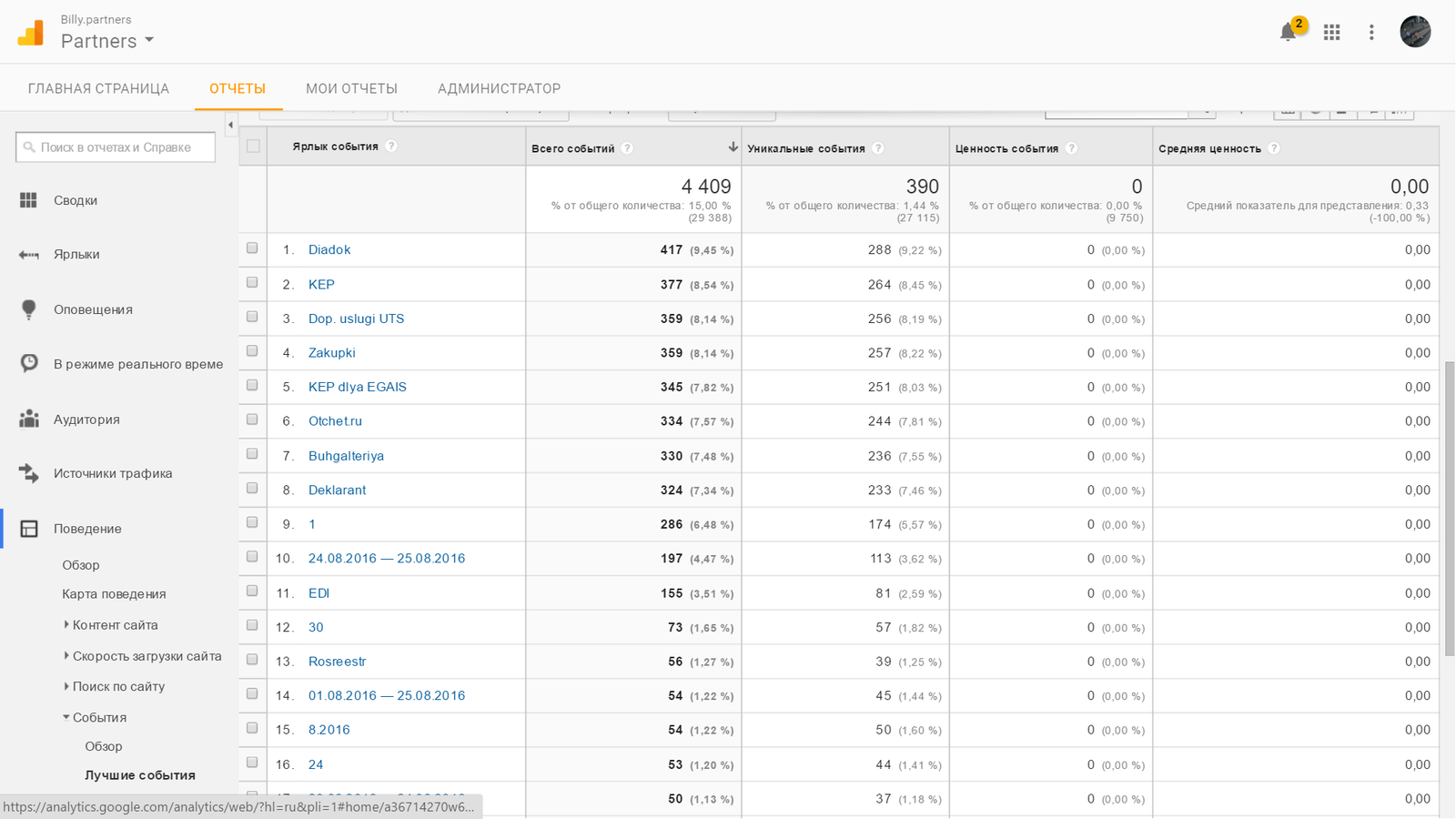Focus the Поиск в отчетах и Справке field

pyautogui.click(x=116, y=147)
